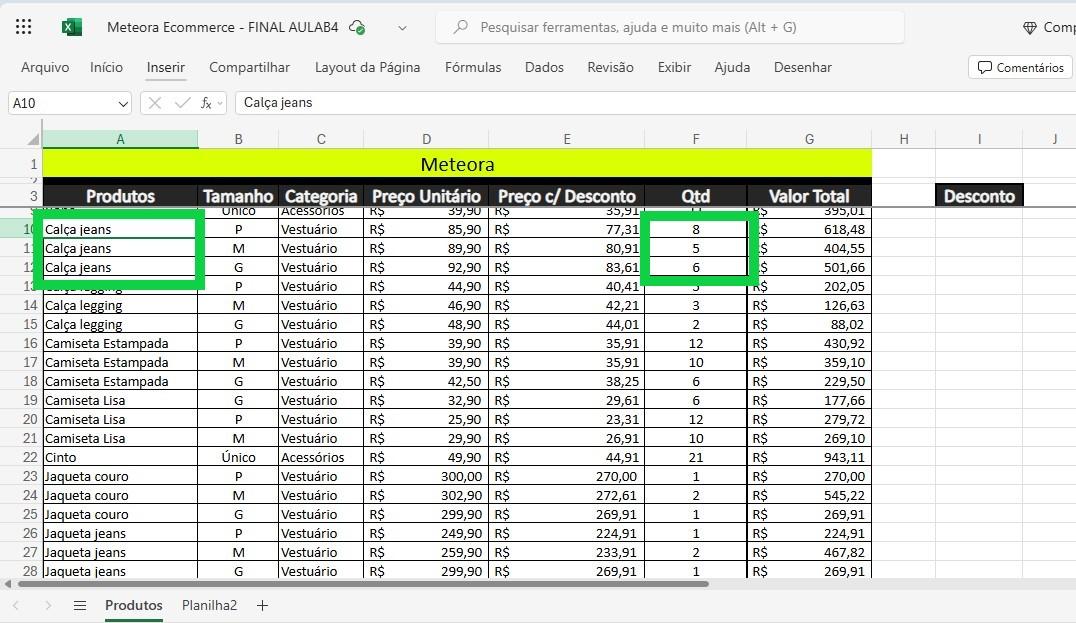Select the Exibir tab
Viewport: 1076px width, 623px height.
point(674,67)
